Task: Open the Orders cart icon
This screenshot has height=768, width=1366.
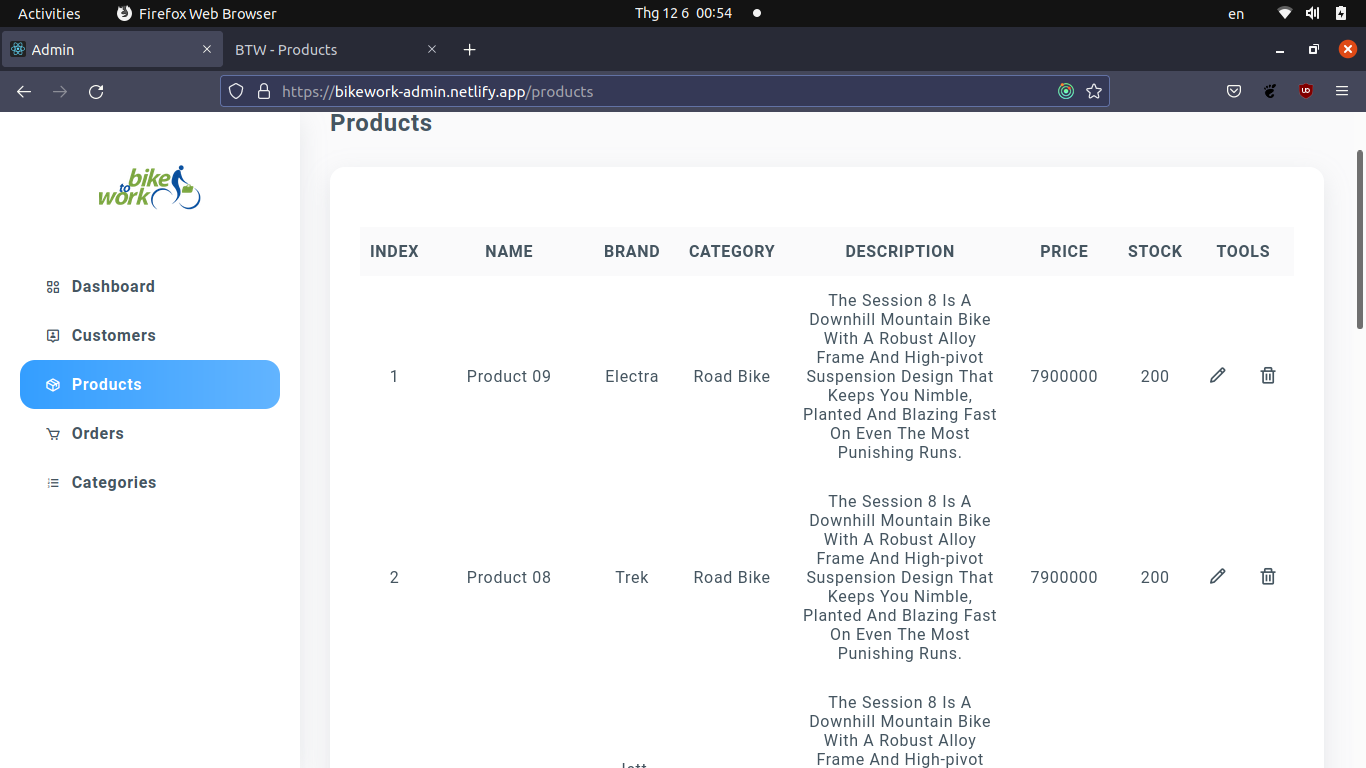Action: tap(52, 433)
